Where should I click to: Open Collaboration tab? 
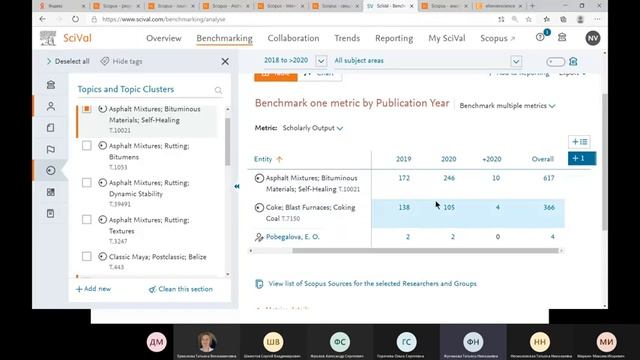point(293,38)
